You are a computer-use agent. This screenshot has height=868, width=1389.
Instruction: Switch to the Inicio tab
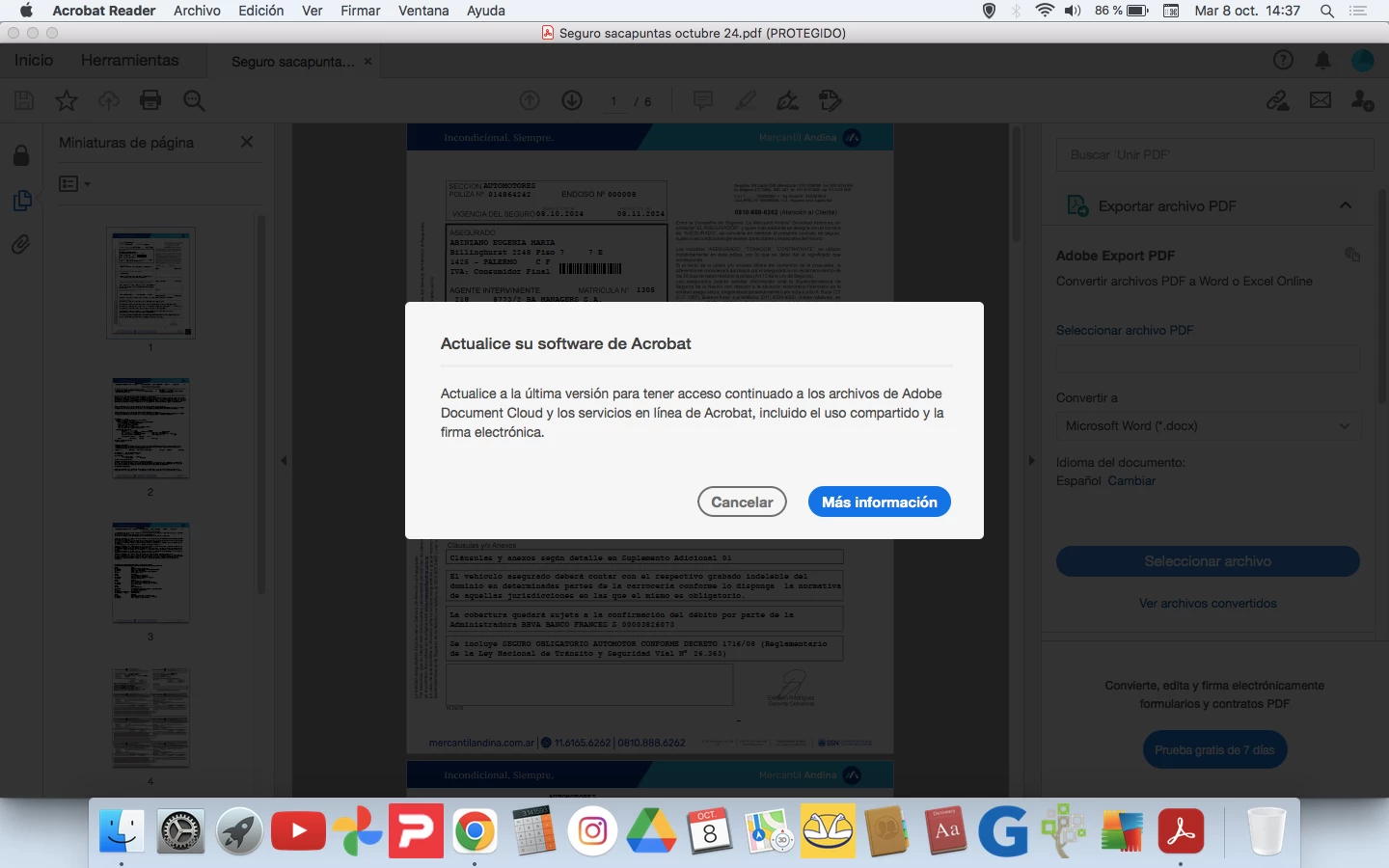tap(34, 60)
